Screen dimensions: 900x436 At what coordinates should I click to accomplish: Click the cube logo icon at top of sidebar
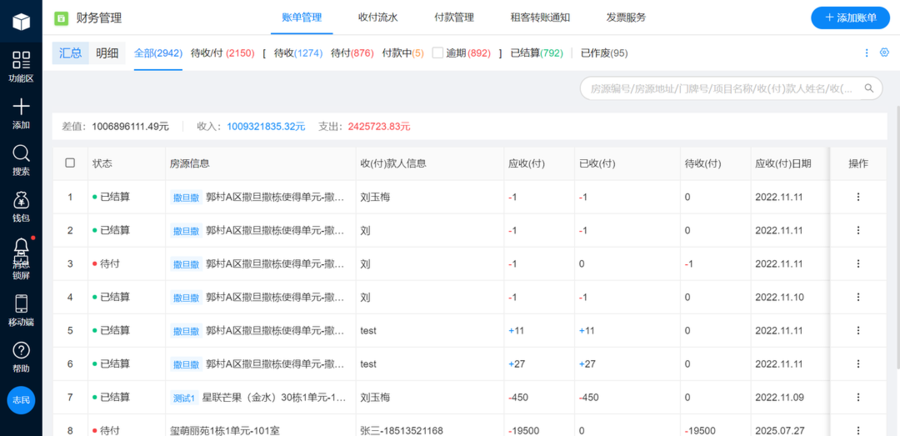pyautogui.click(x=21, y=21)
